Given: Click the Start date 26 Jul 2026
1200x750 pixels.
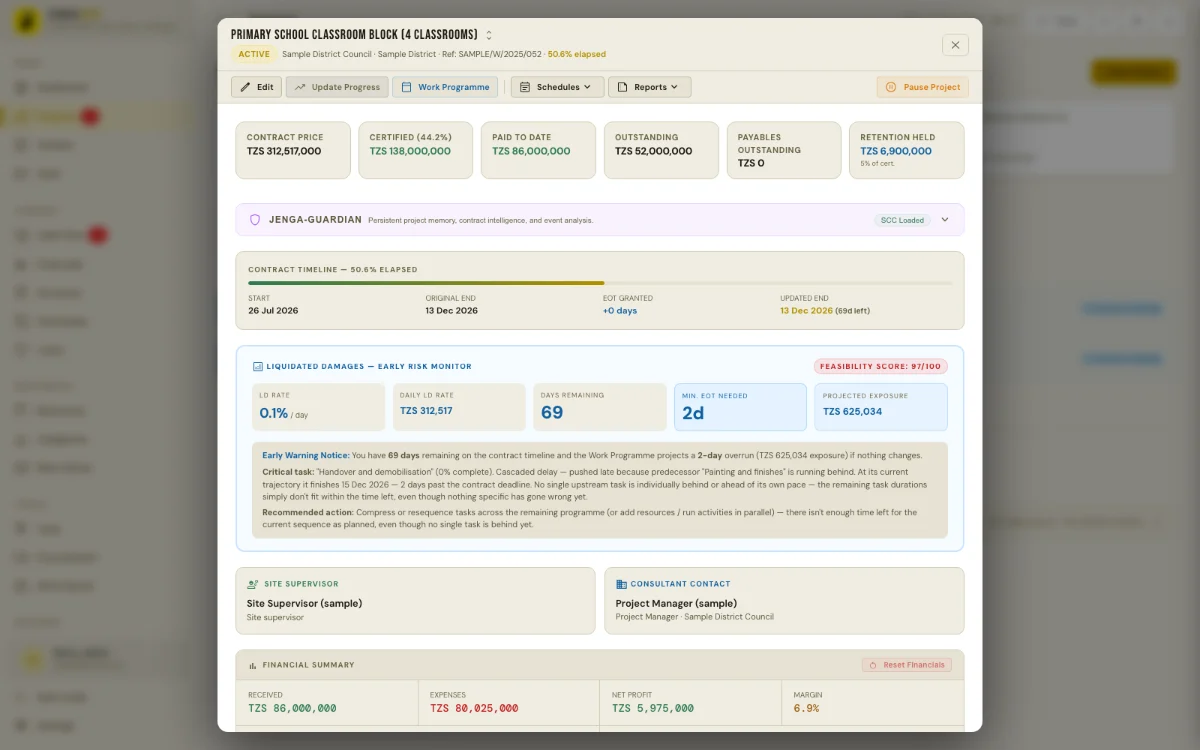Looking at the screenshot, I should click(x=273, y=311).
